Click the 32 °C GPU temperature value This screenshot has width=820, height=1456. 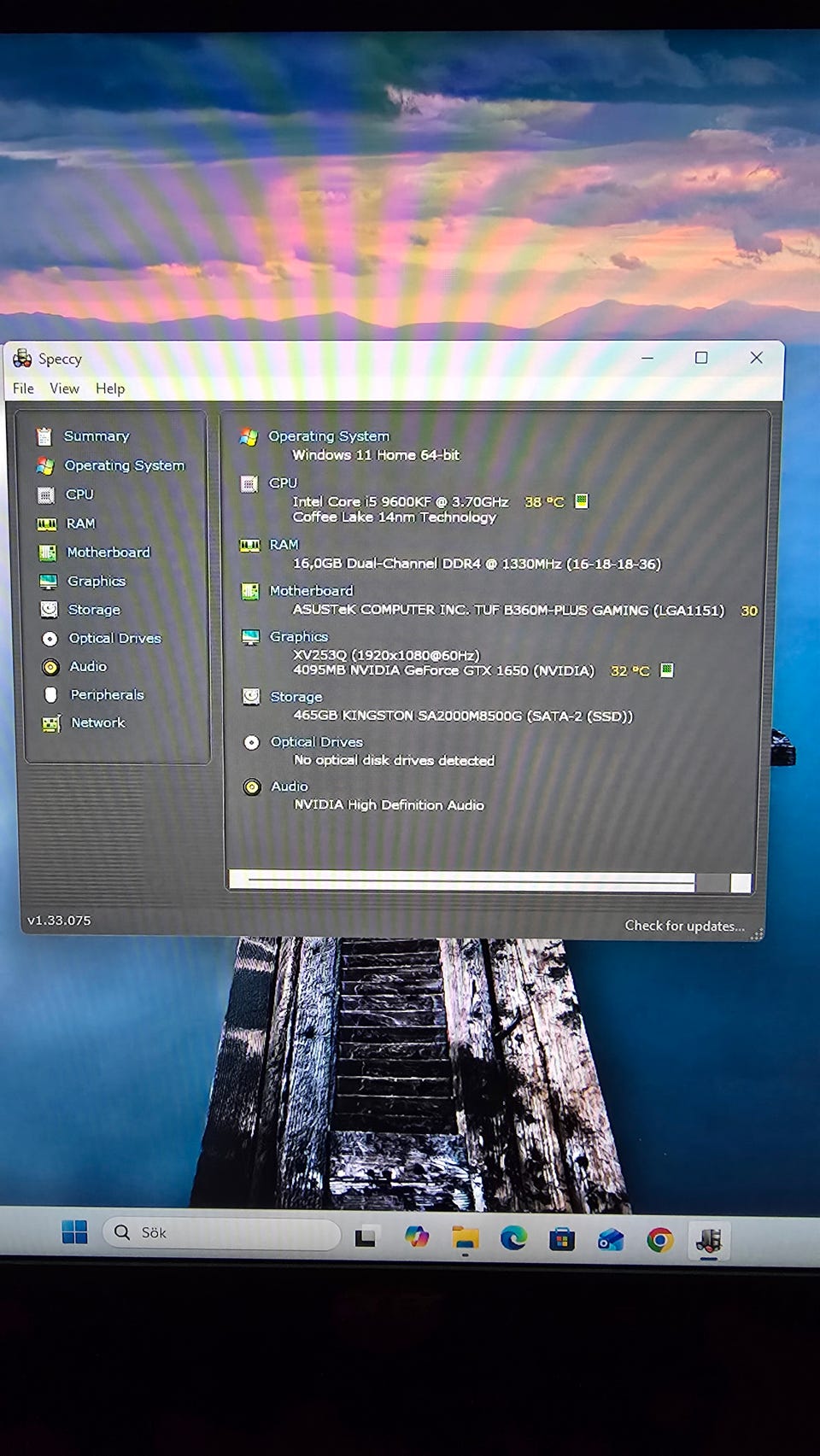630,671
